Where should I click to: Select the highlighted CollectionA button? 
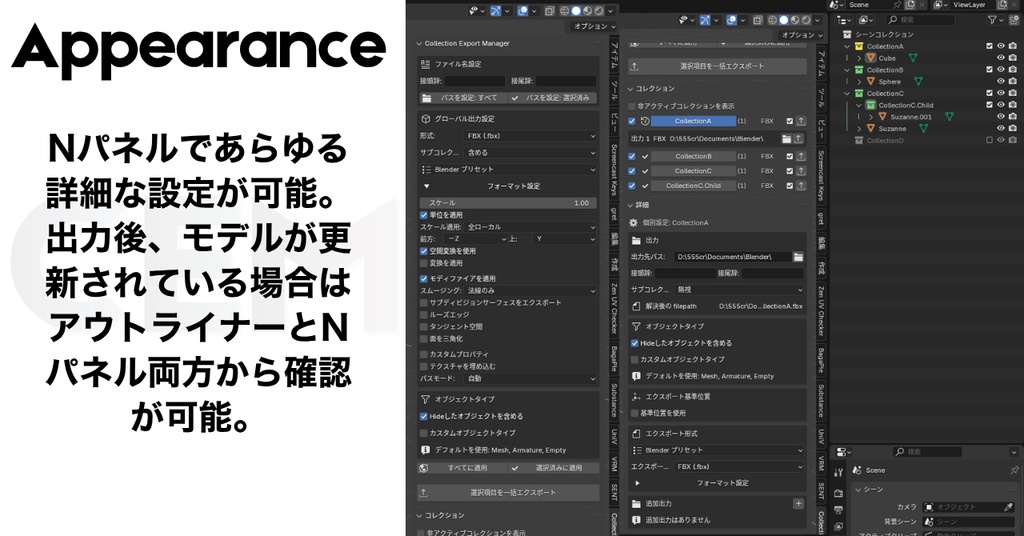tap(693, 121)
